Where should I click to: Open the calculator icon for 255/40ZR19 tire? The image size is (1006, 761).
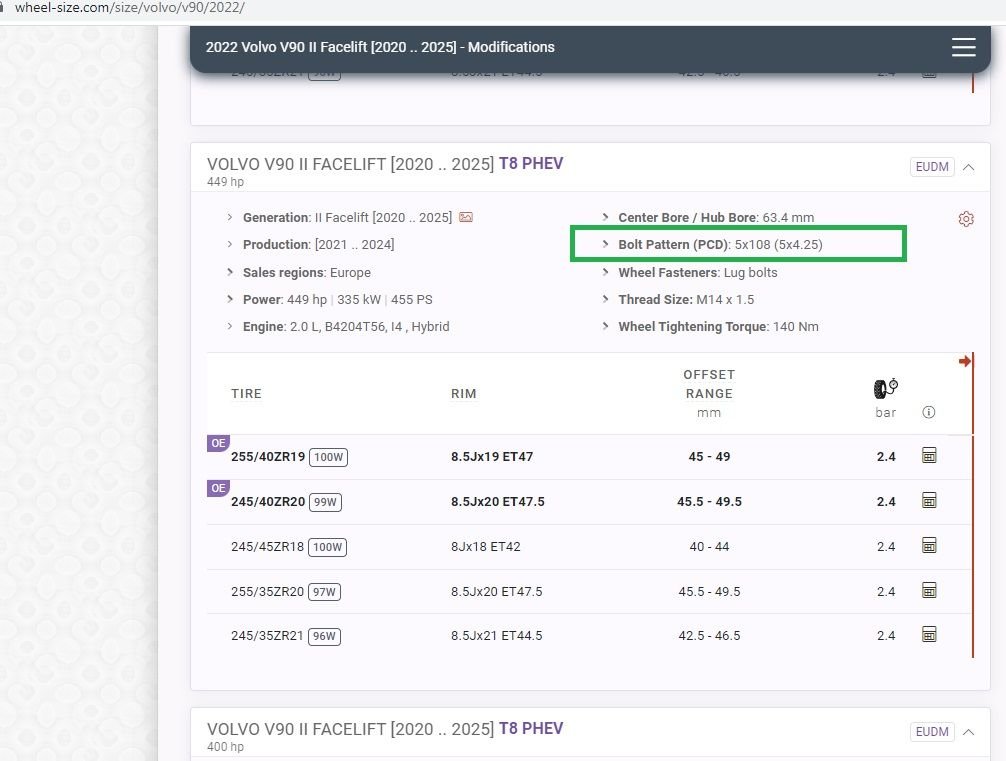point(929,456)
